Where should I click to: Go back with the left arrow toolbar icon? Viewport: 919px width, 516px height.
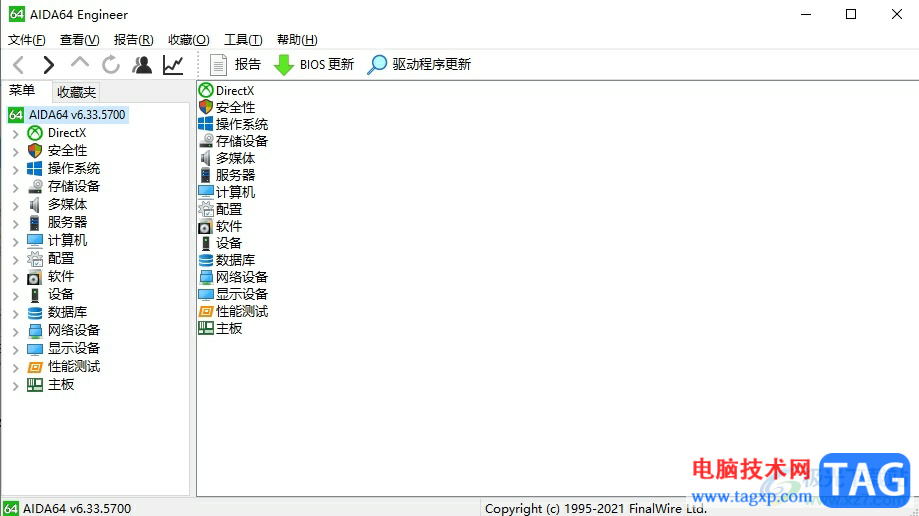click(x=19, y=64)
